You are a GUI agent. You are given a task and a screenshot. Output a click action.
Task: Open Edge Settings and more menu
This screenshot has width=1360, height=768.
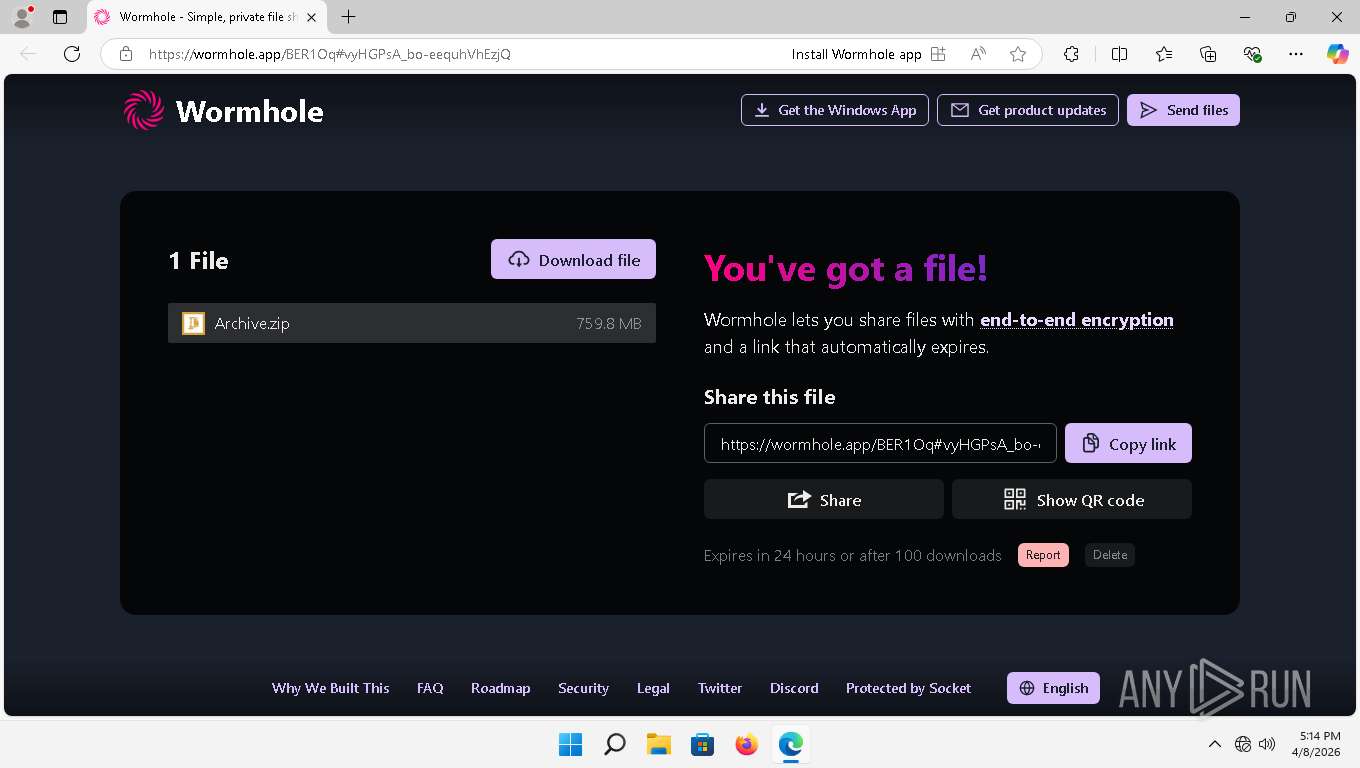(1296, 54)
